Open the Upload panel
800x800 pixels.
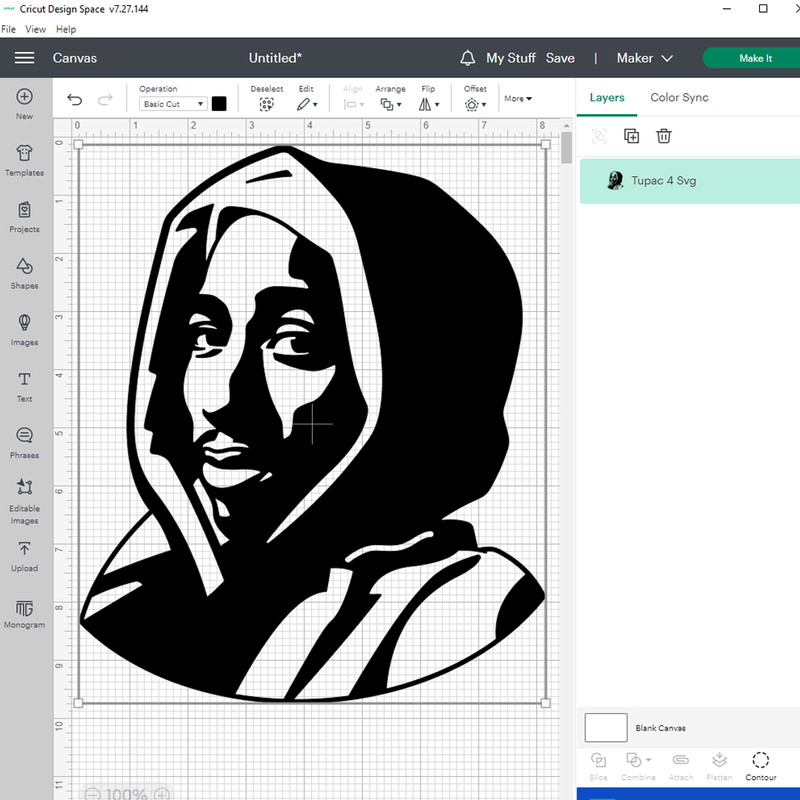click(24, 555)
